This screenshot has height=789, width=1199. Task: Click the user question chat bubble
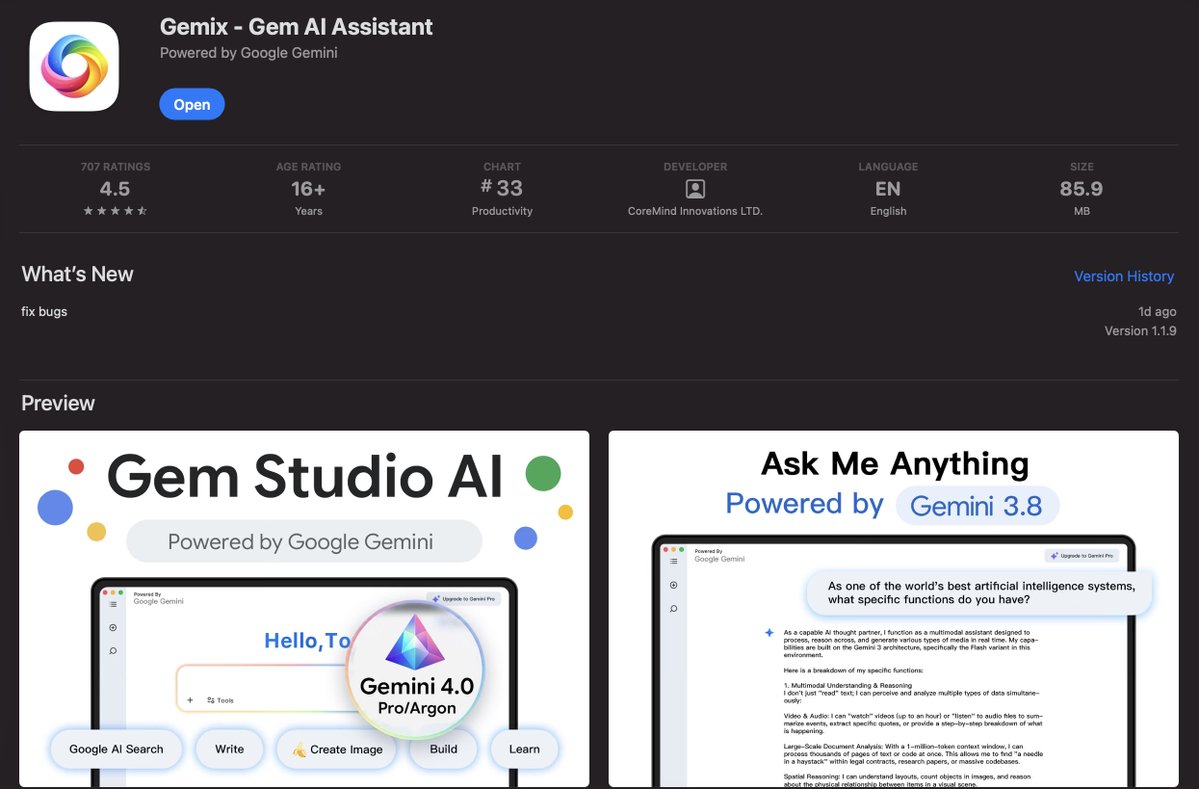click(979, 593)
